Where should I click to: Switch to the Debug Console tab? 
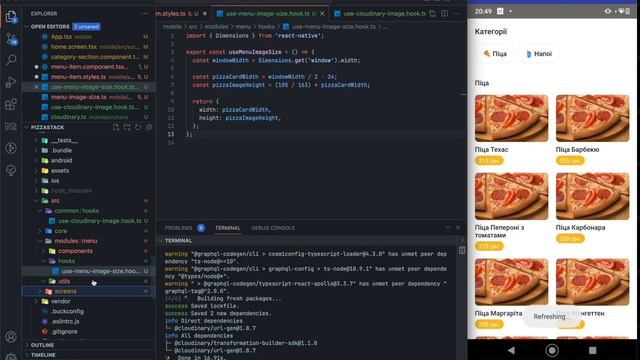pyautogui.click(x=273, y=228)
